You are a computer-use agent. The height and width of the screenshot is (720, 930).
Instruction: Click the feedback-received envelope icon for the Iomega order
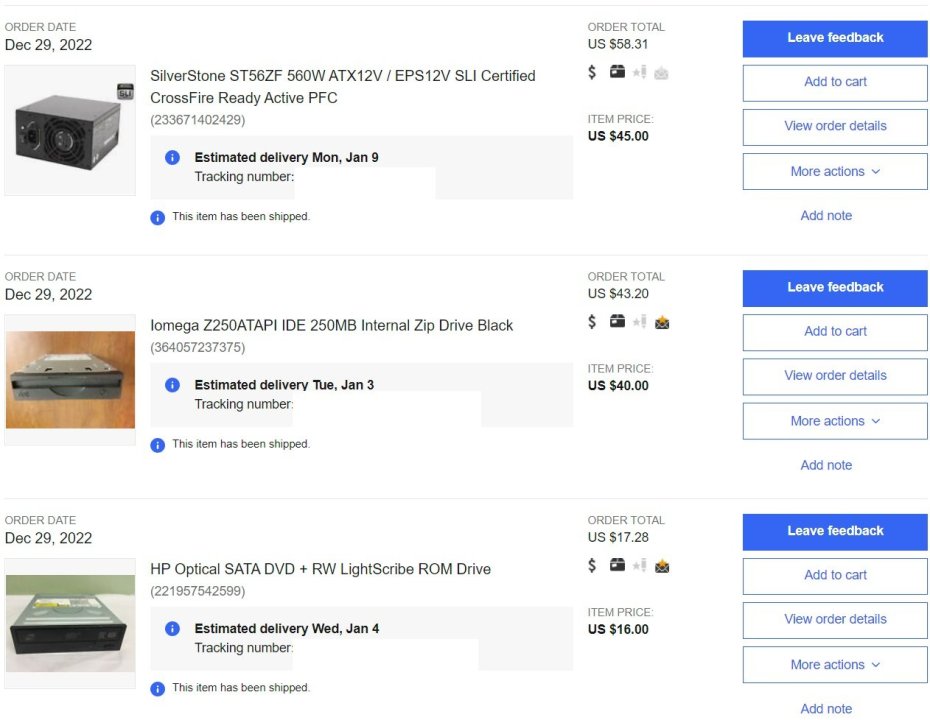click(662, 322)
